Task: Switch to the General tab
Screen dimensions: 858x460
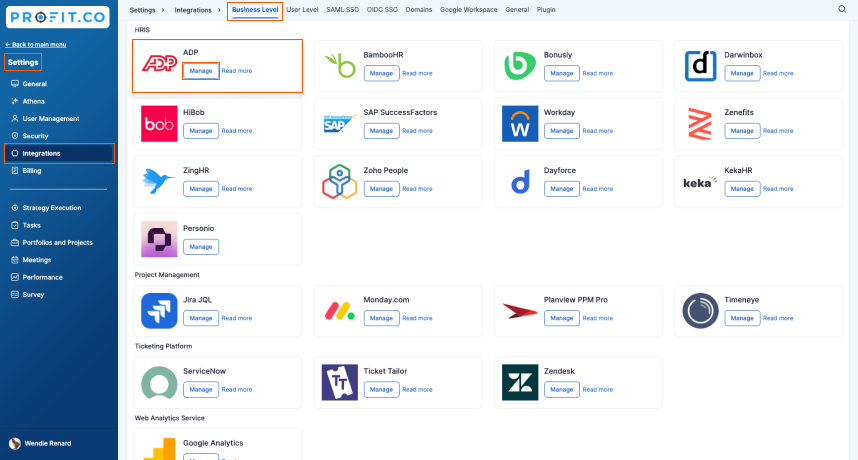Action: 517,10
